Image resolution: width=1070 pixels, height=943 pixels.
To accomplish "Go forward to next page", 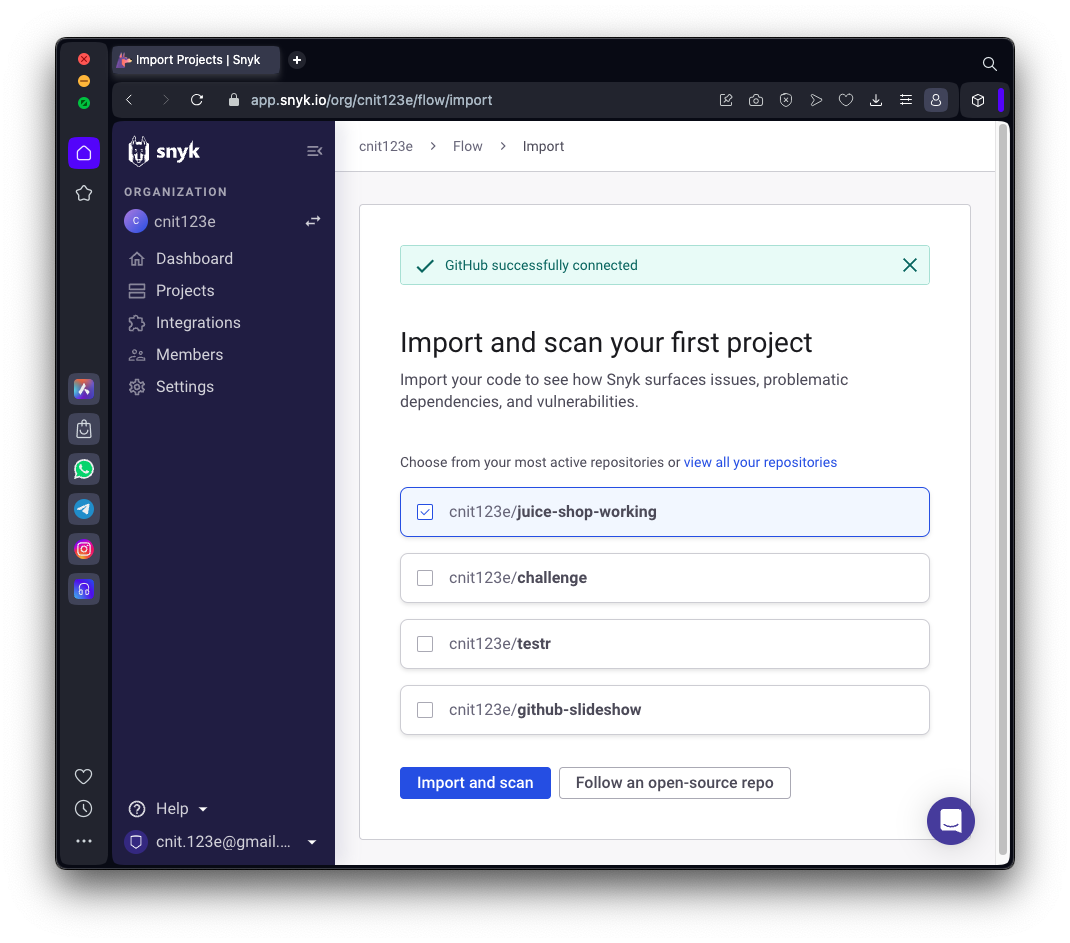I will pos(164,100).
